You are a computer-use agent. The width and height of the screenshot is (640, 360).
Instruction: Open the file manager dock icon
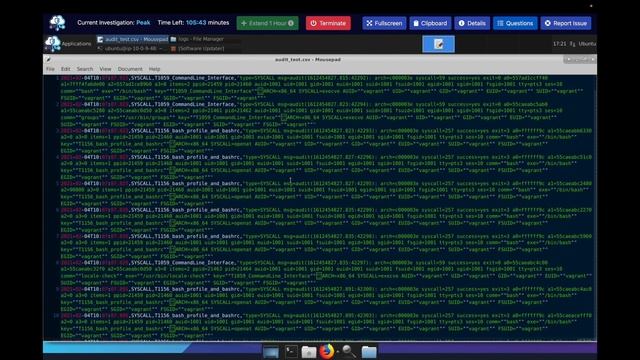(309, 352)
